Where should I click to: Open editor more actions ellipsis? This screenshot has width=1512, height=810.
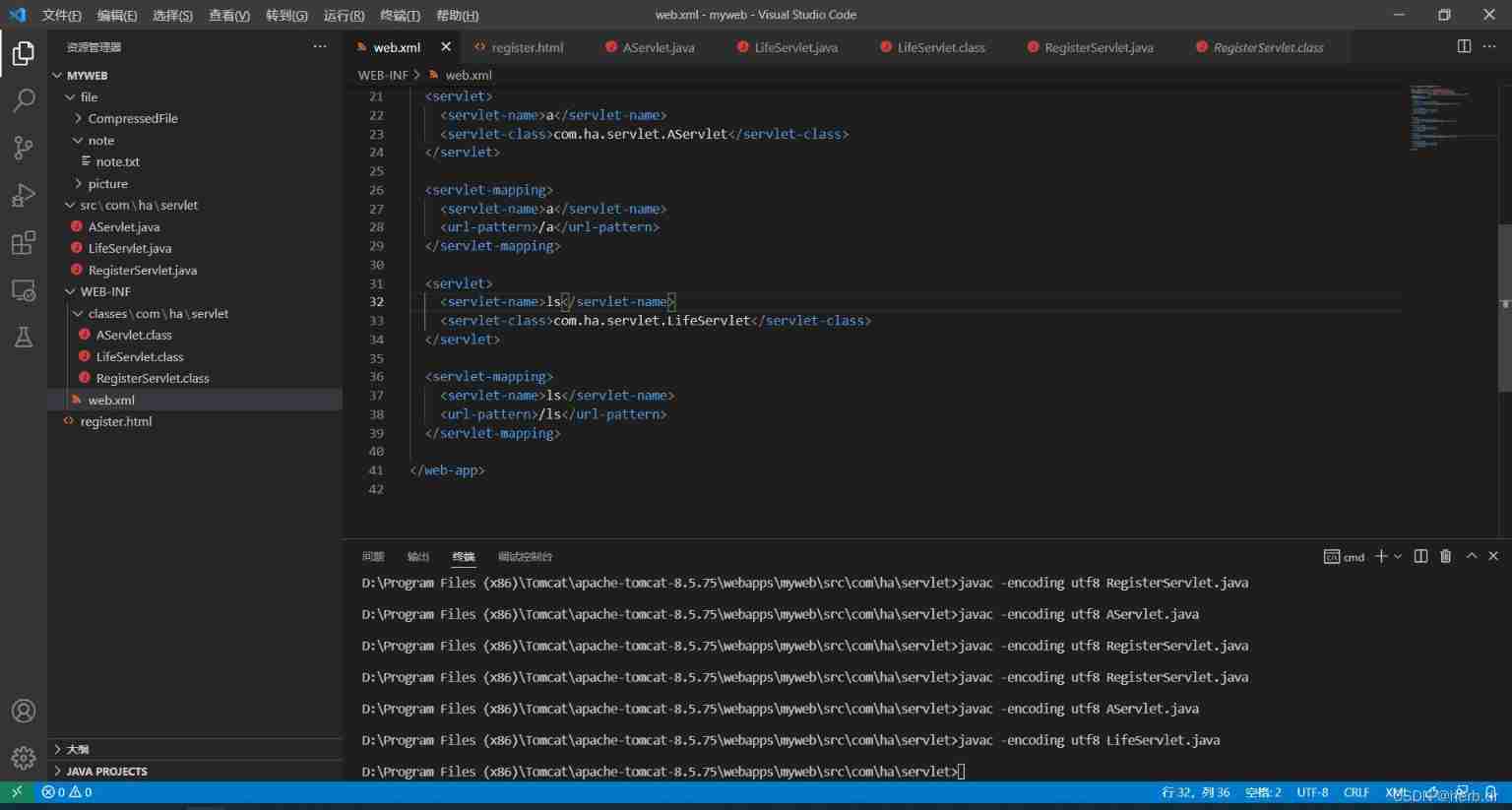pyautogui.click(x=1489, y=46)
